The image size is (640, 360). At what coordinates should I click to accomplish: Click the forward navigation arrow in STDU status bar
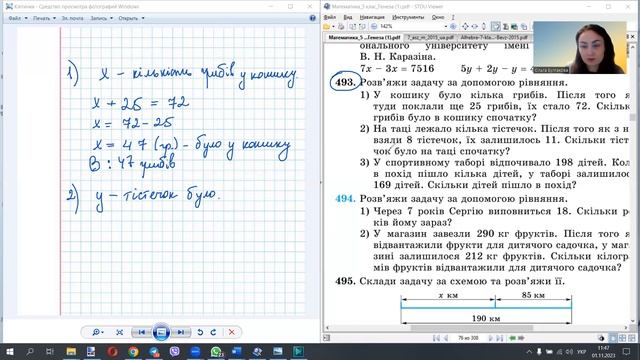coord(521,338)
